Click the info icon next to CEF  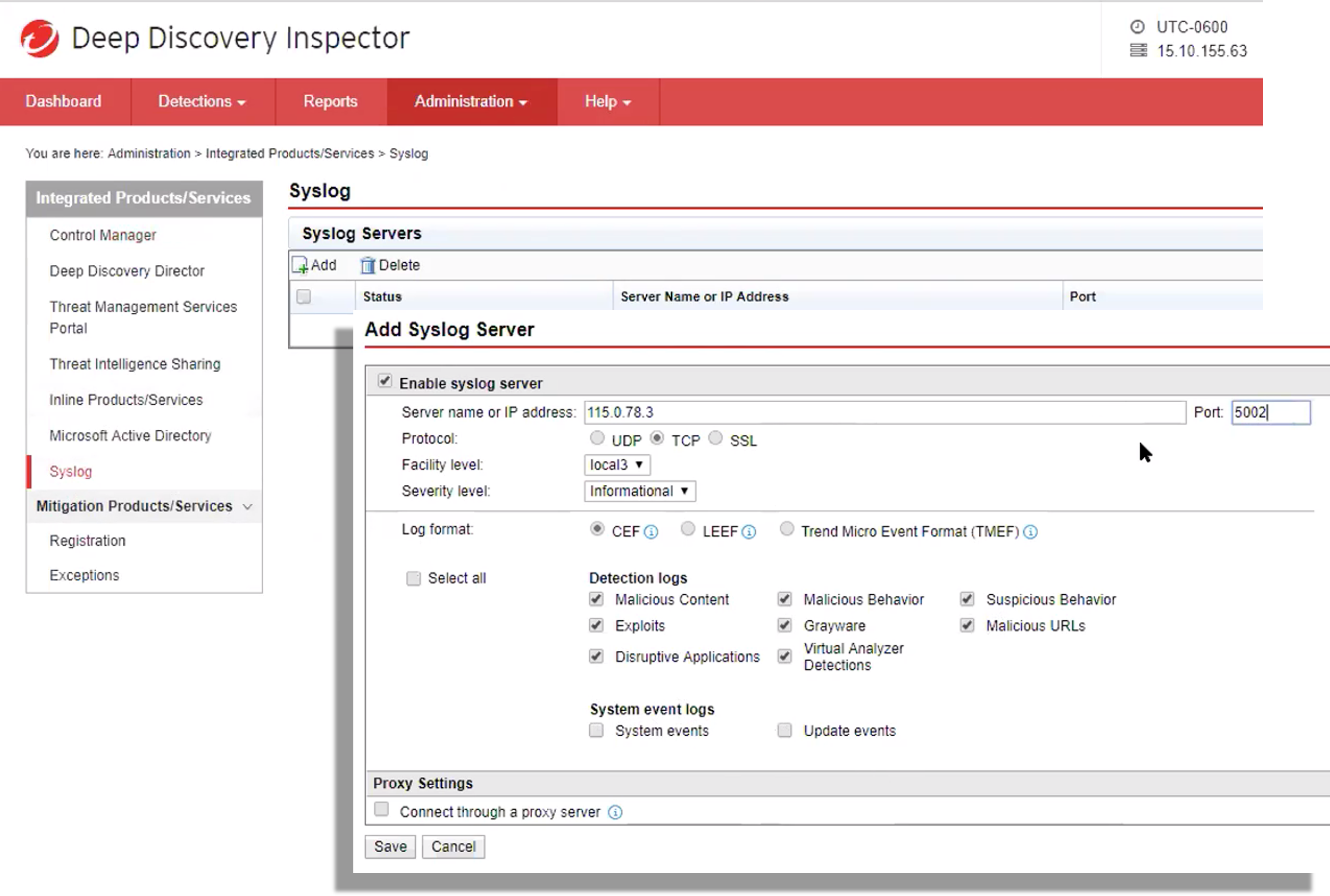tap(651, 532)
